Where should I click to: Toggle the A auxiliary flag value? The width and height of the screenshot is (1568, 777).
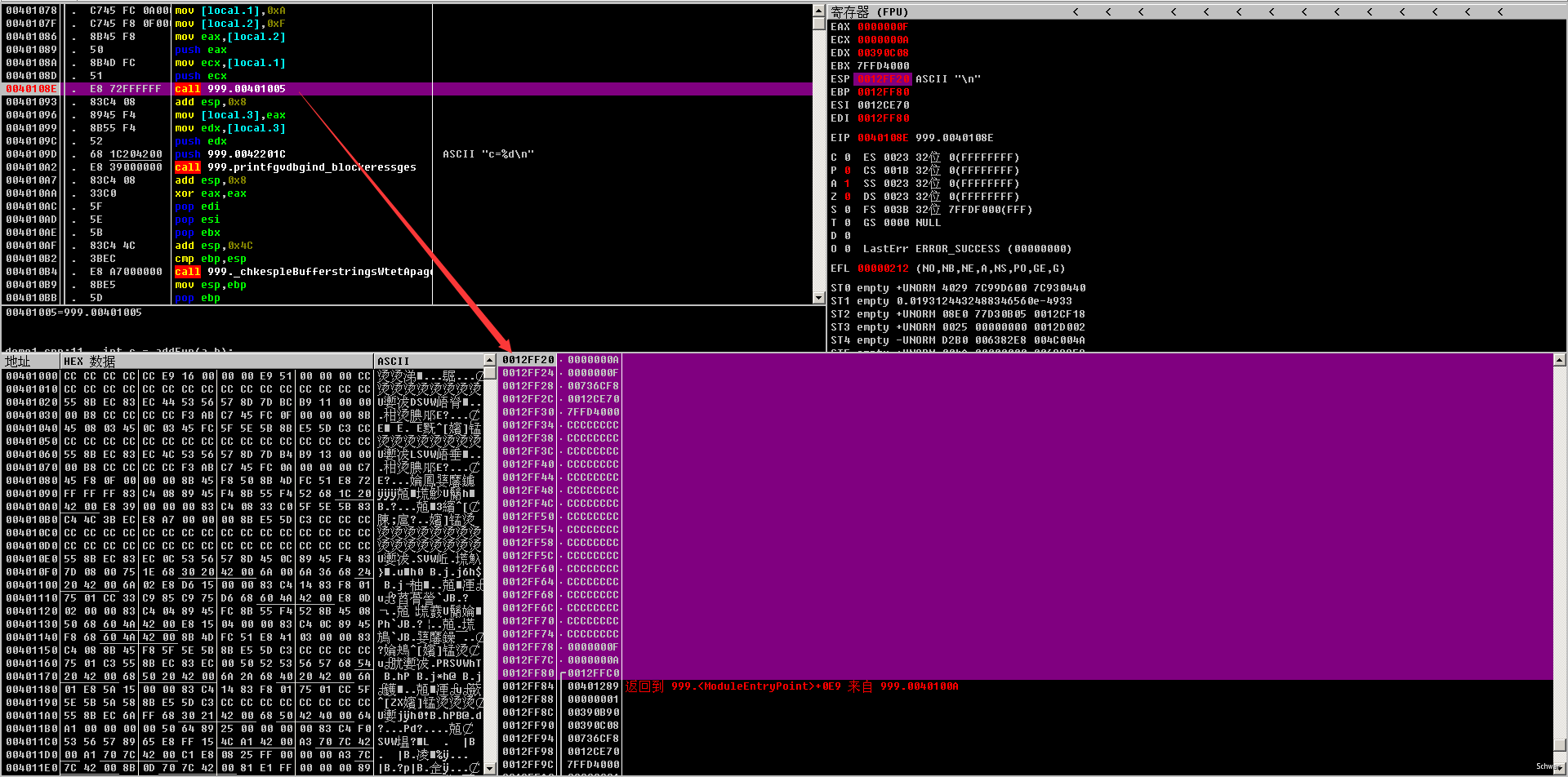(x=848, y=184)
